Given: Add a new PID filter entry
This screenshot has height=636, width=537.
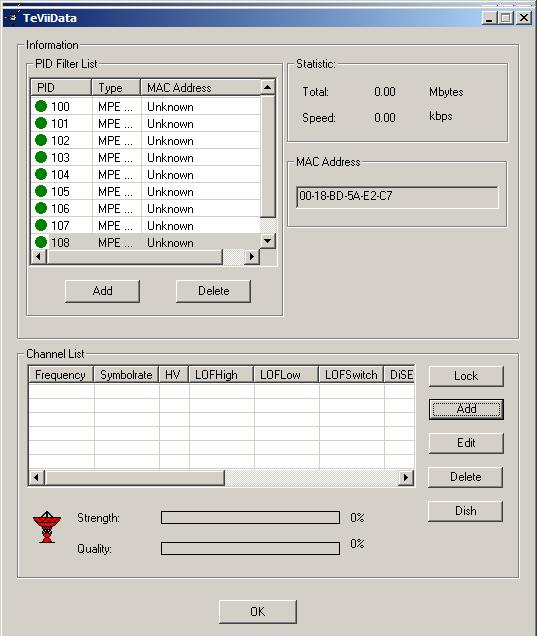Looking at the screenshot, I should (x=102, y=291).
